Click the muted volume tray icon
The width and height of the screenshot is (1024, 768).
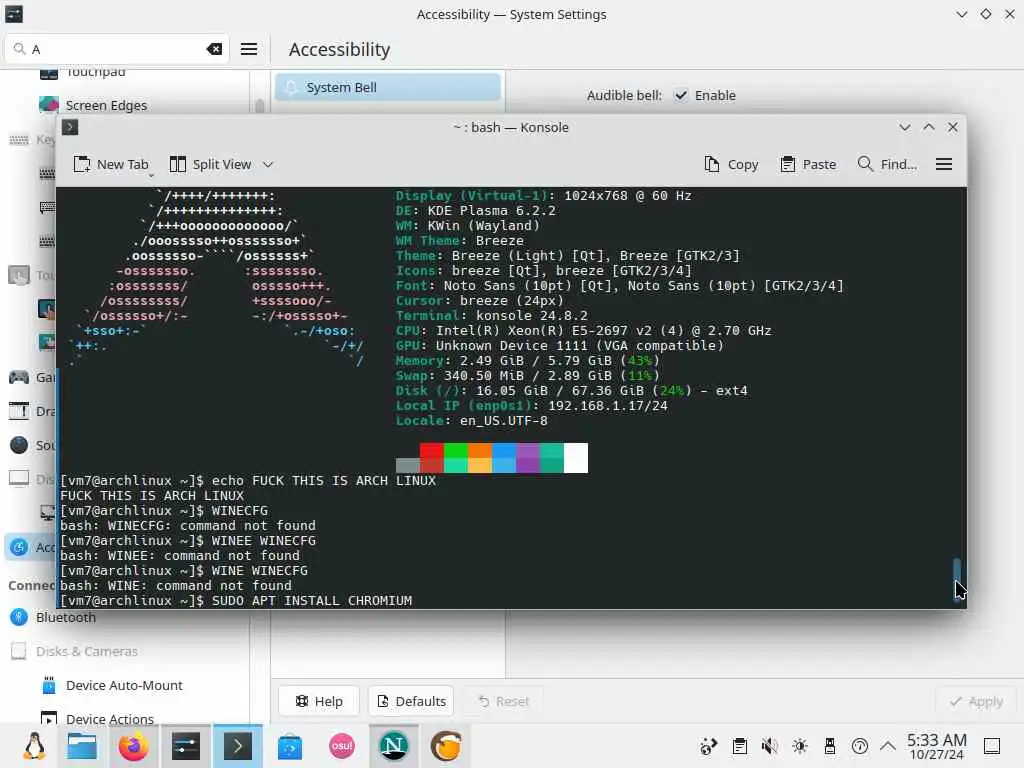click(x=769, y=746)
